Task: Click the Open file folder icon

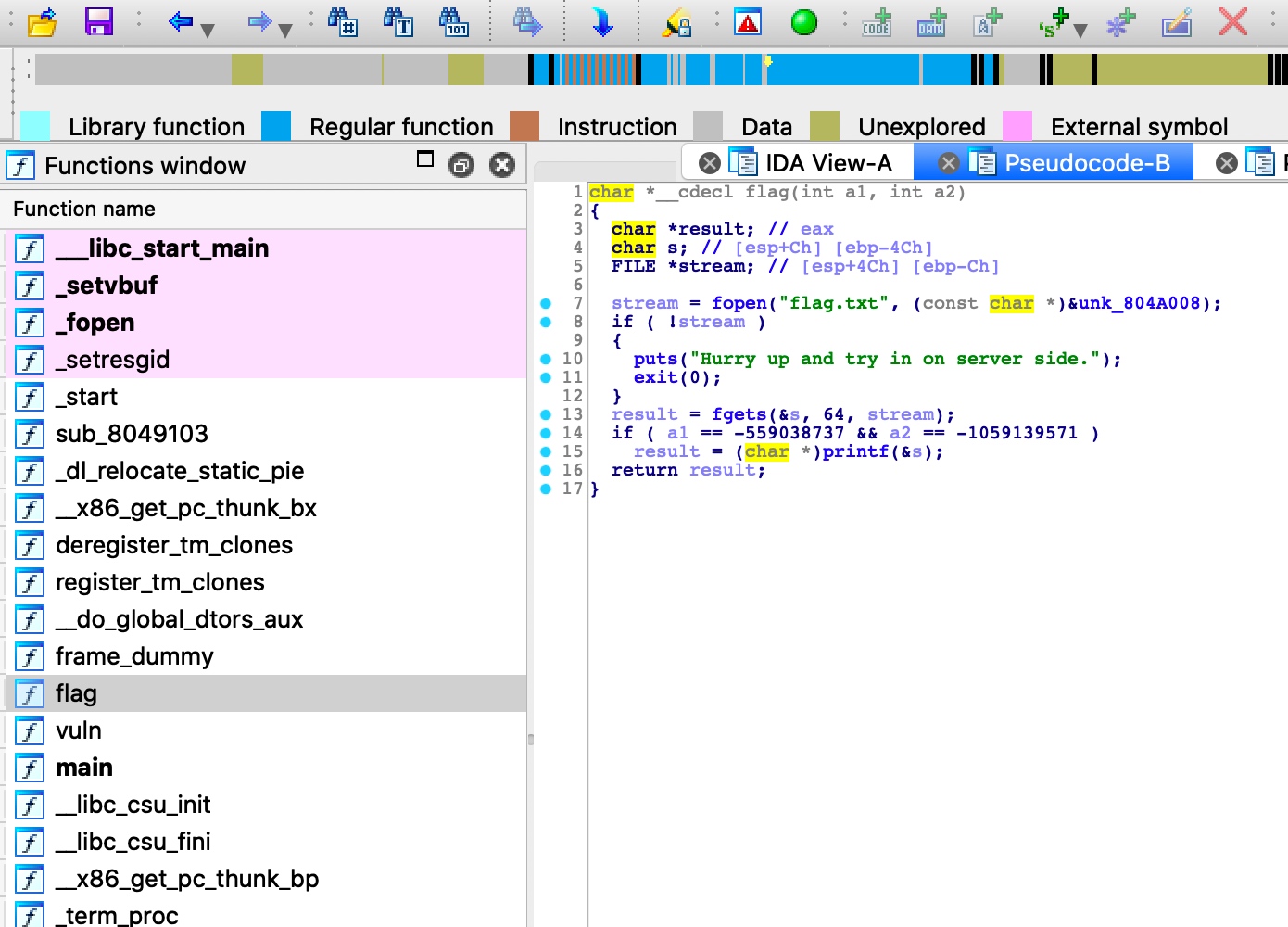Action: pyautogui.click(x=42, y=22)
